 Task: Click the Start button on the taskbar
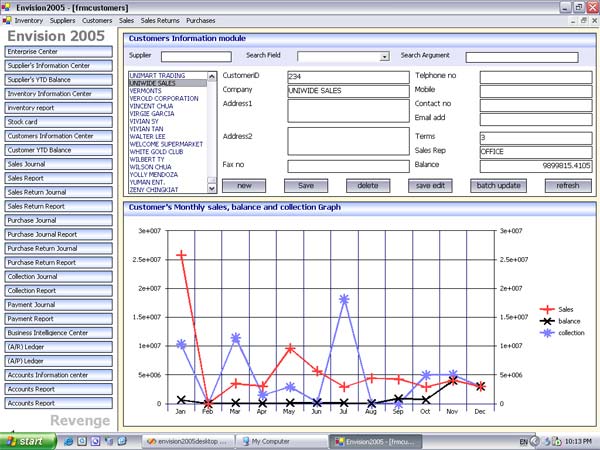point(24,441)
